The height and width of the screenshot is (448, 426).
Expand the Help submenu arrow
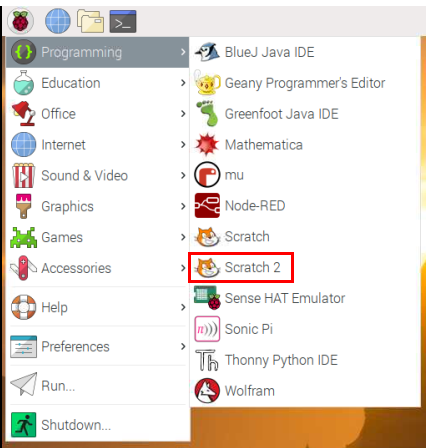click(x=183, y=307)
